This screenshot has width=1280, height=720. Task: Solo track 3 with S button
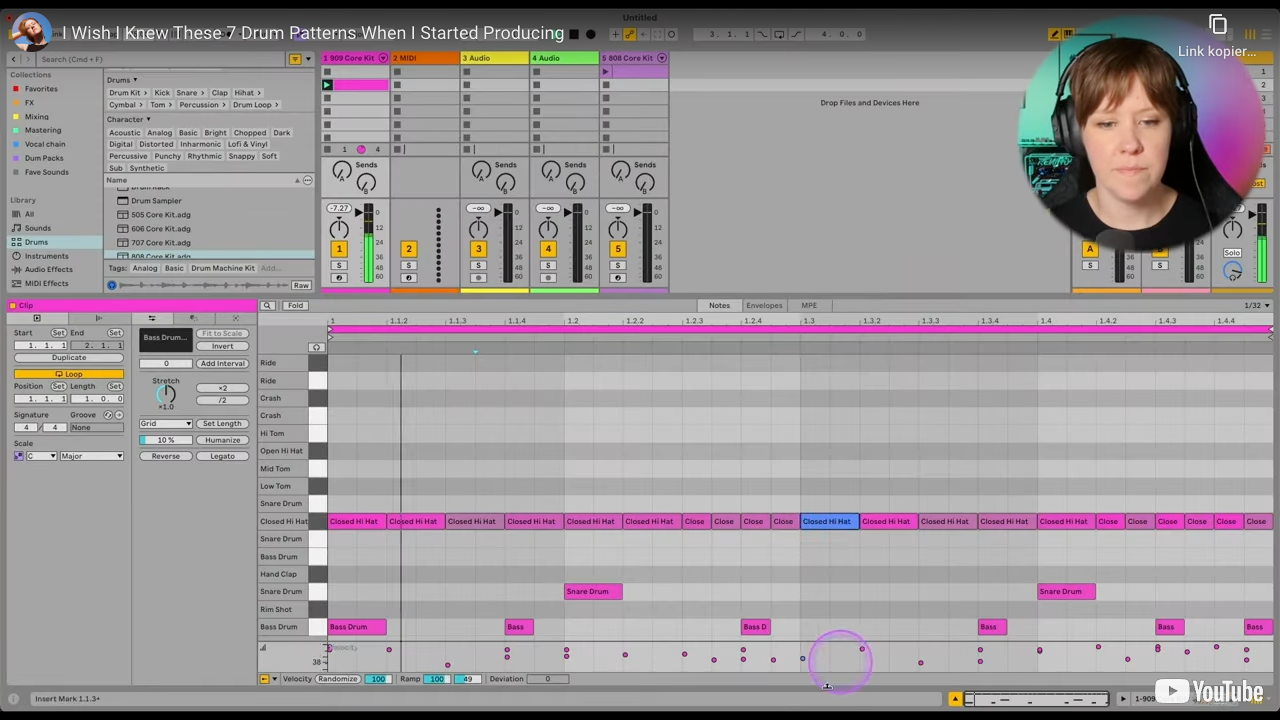click(478, 266)
